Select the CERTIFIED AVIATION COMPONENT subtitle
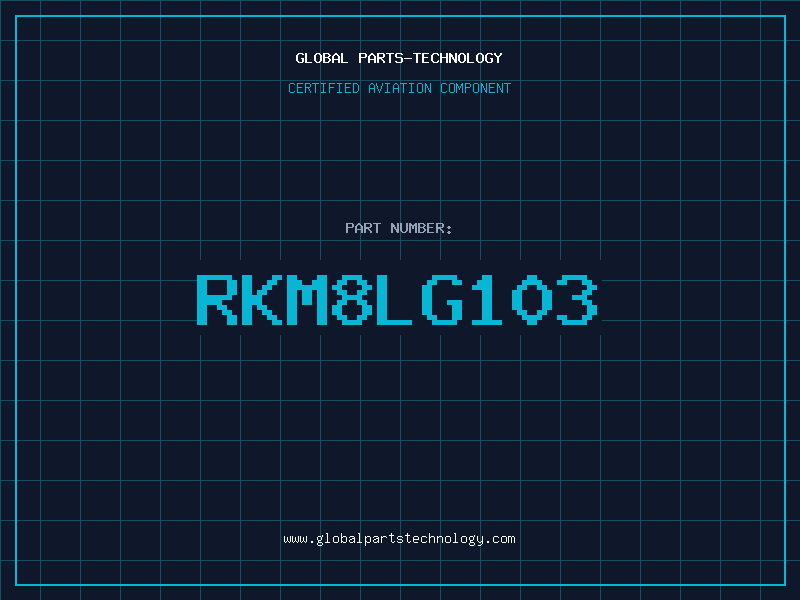This screenshot has height=600, width=800. coord(399,88)
